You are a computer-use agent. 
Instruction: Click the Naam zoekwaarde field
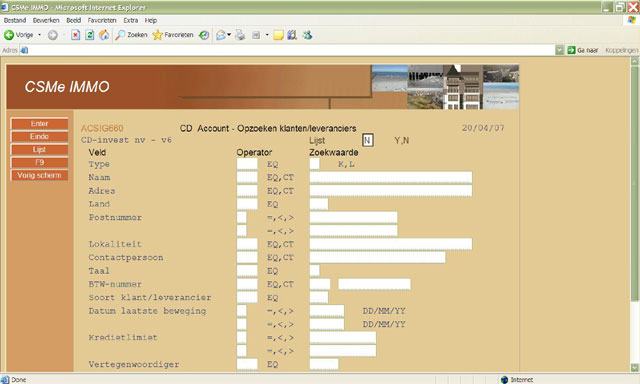[391, 178]
